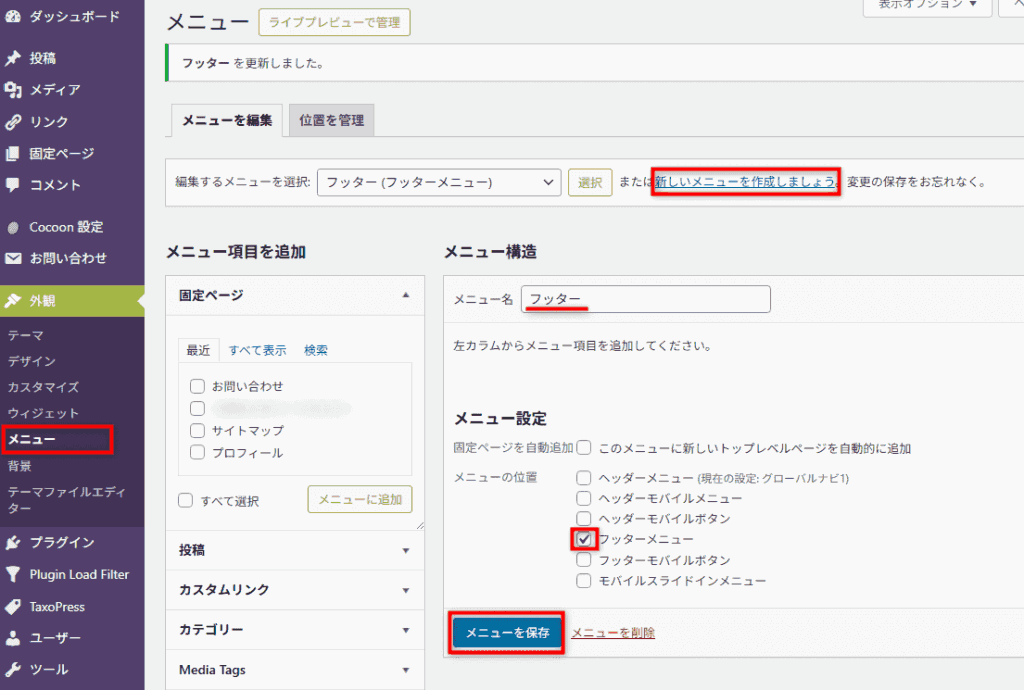The width and height of the screenshot is (1024, 690).
Task: Click the メニューを削除 link
Action: pyautogui.click(x=612, y=633)
